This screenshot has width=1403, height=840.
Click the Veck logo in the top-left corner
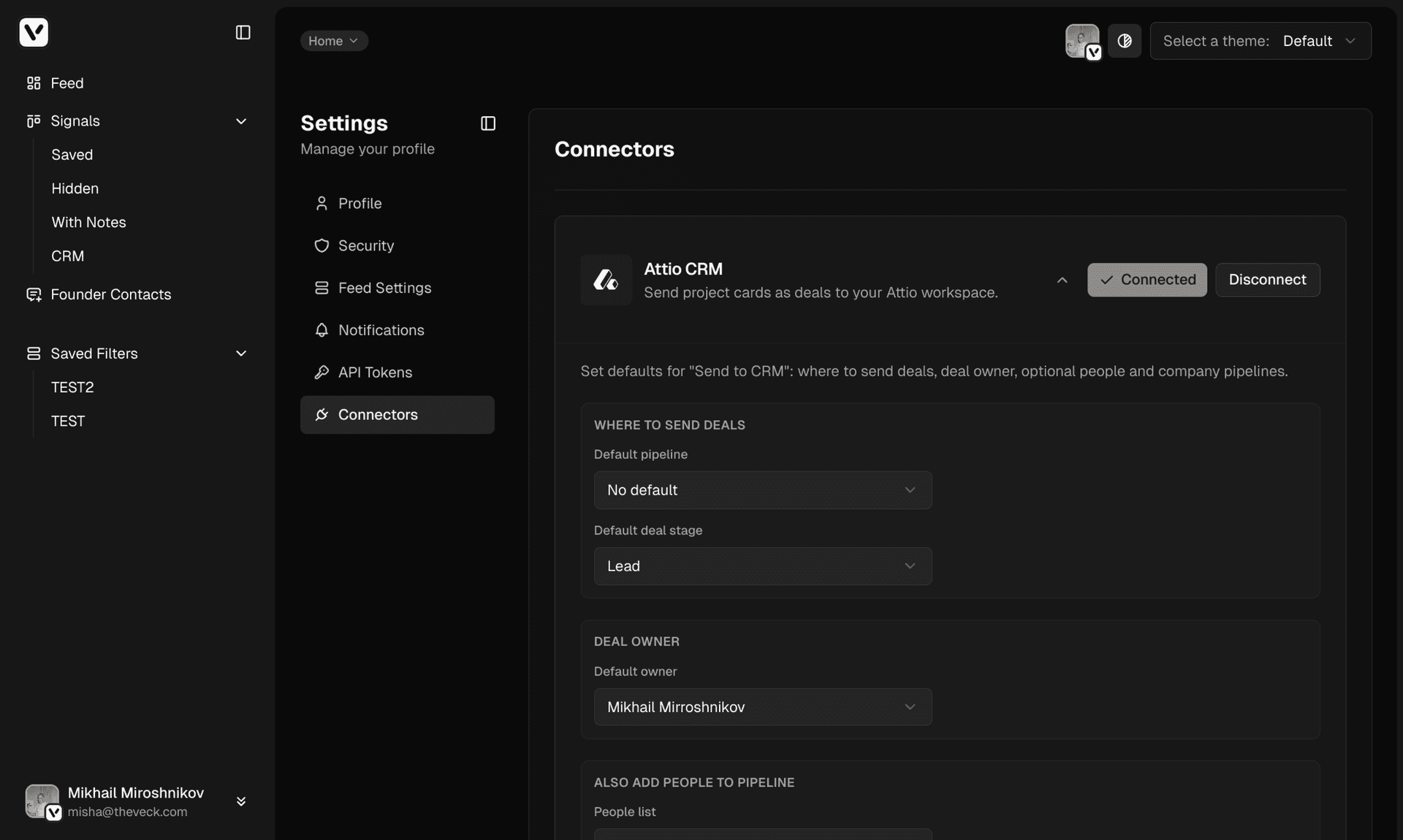pos(33,32)
